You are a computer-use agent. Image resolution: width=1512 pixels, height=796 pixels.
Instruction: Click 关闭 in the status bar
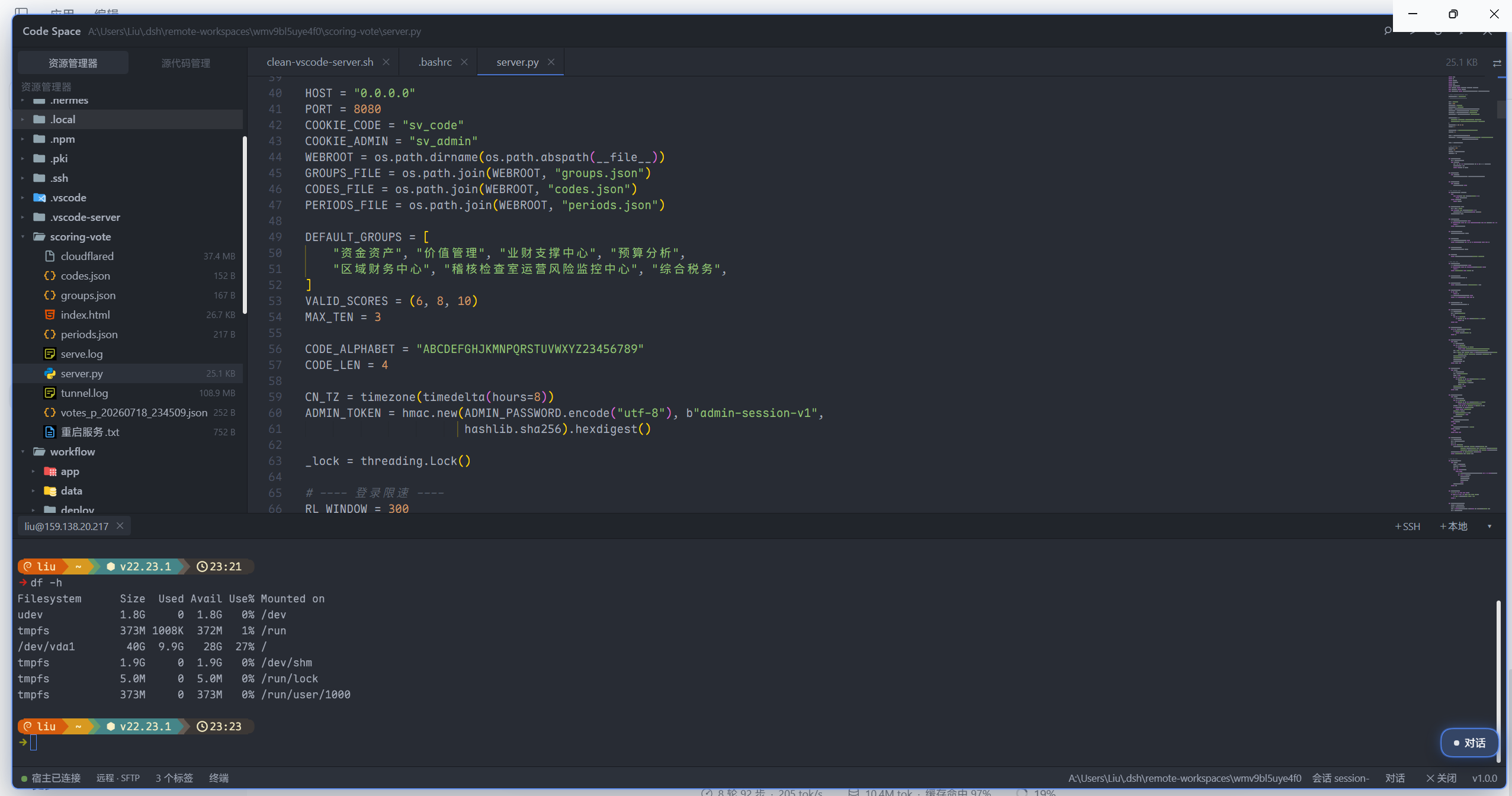[1441, 778]
